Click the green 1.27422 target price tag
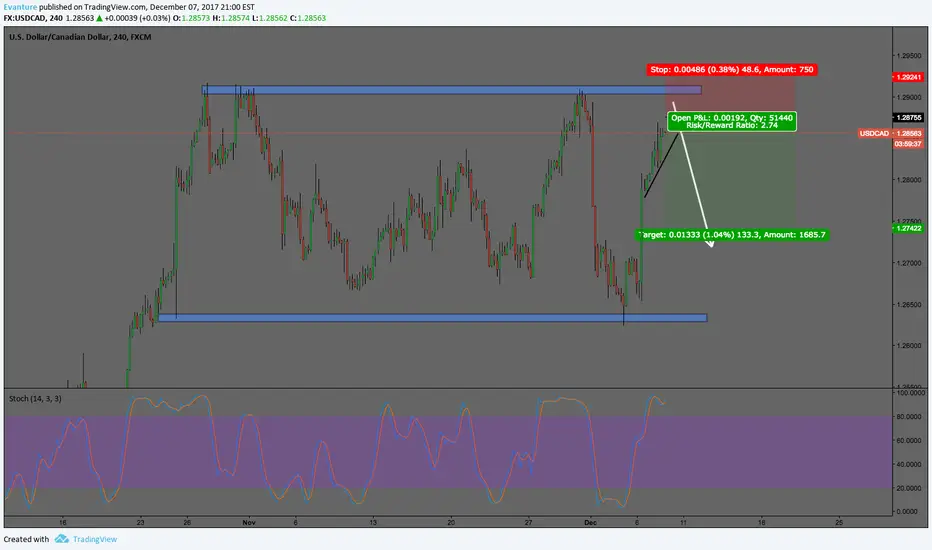Screen dimensions: 932x550 click(908, 228)
